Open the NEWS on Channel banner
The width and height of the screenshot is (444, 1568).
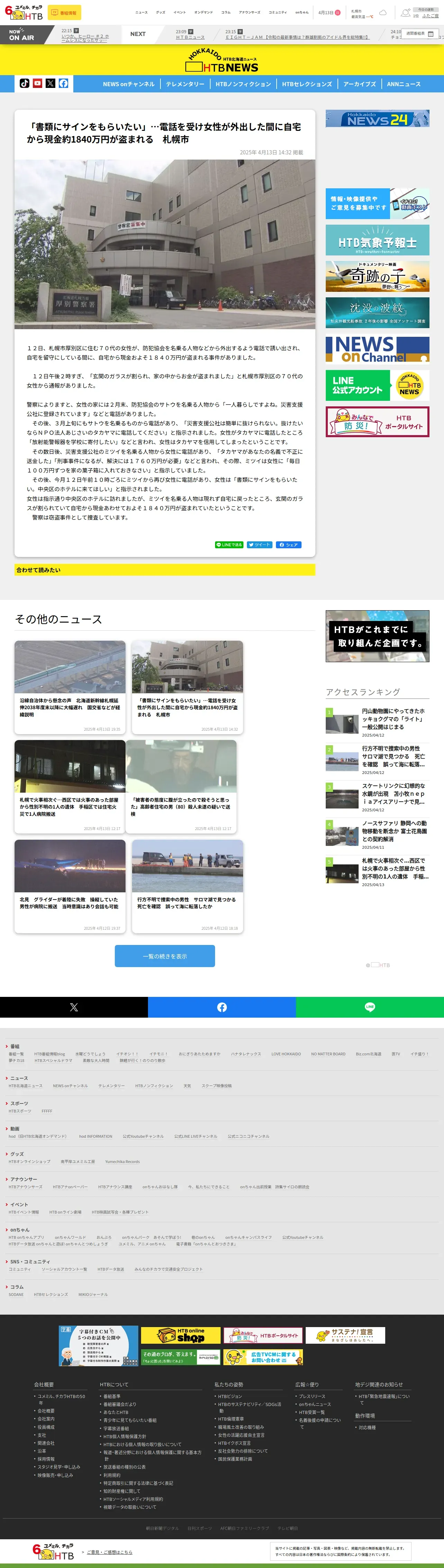(377, 349)
